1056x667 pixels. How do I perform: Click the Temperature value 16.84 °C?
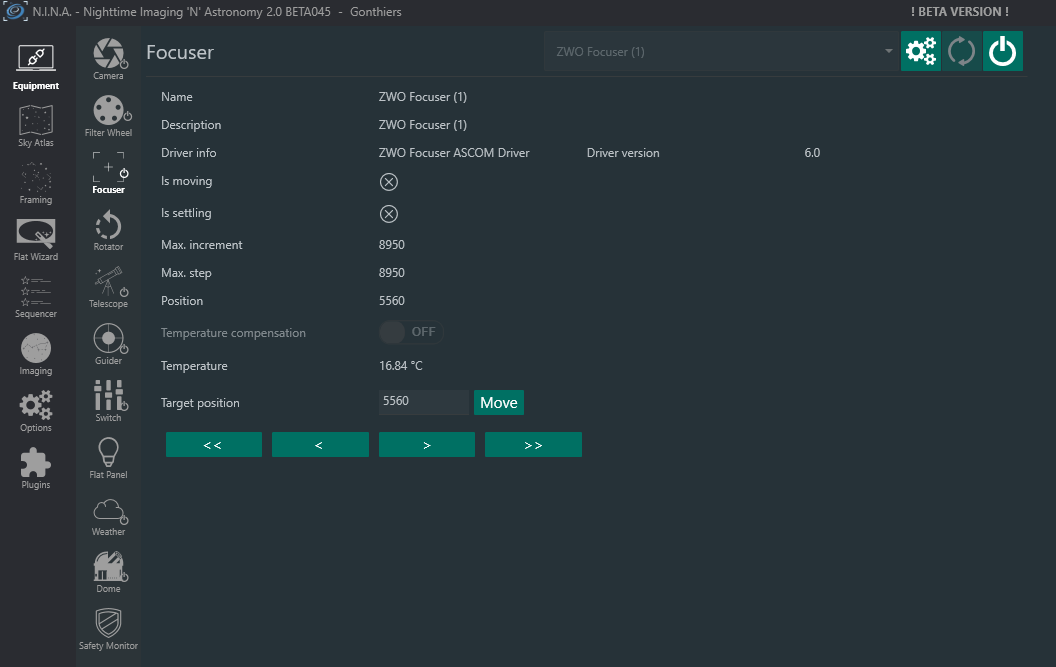pyautogui.click(x=401, y=366)
